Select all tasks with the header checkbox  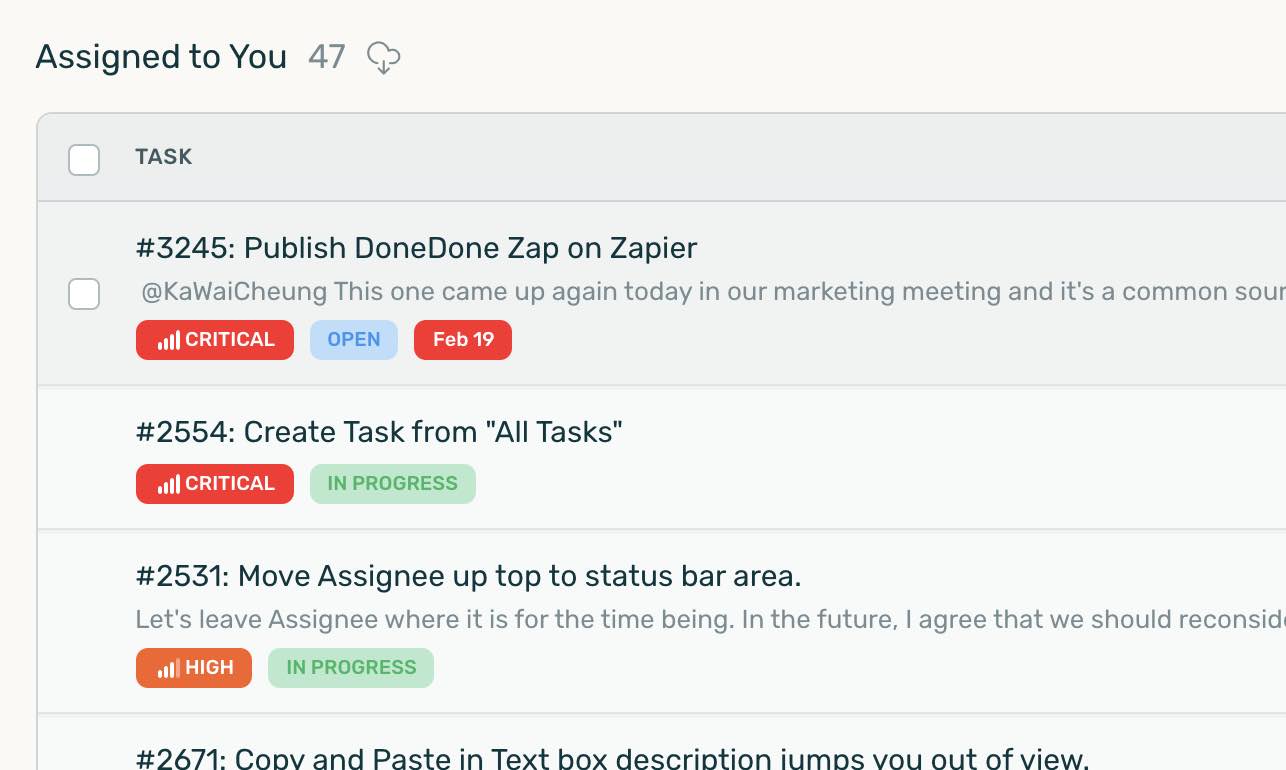(x=84, y=159)
